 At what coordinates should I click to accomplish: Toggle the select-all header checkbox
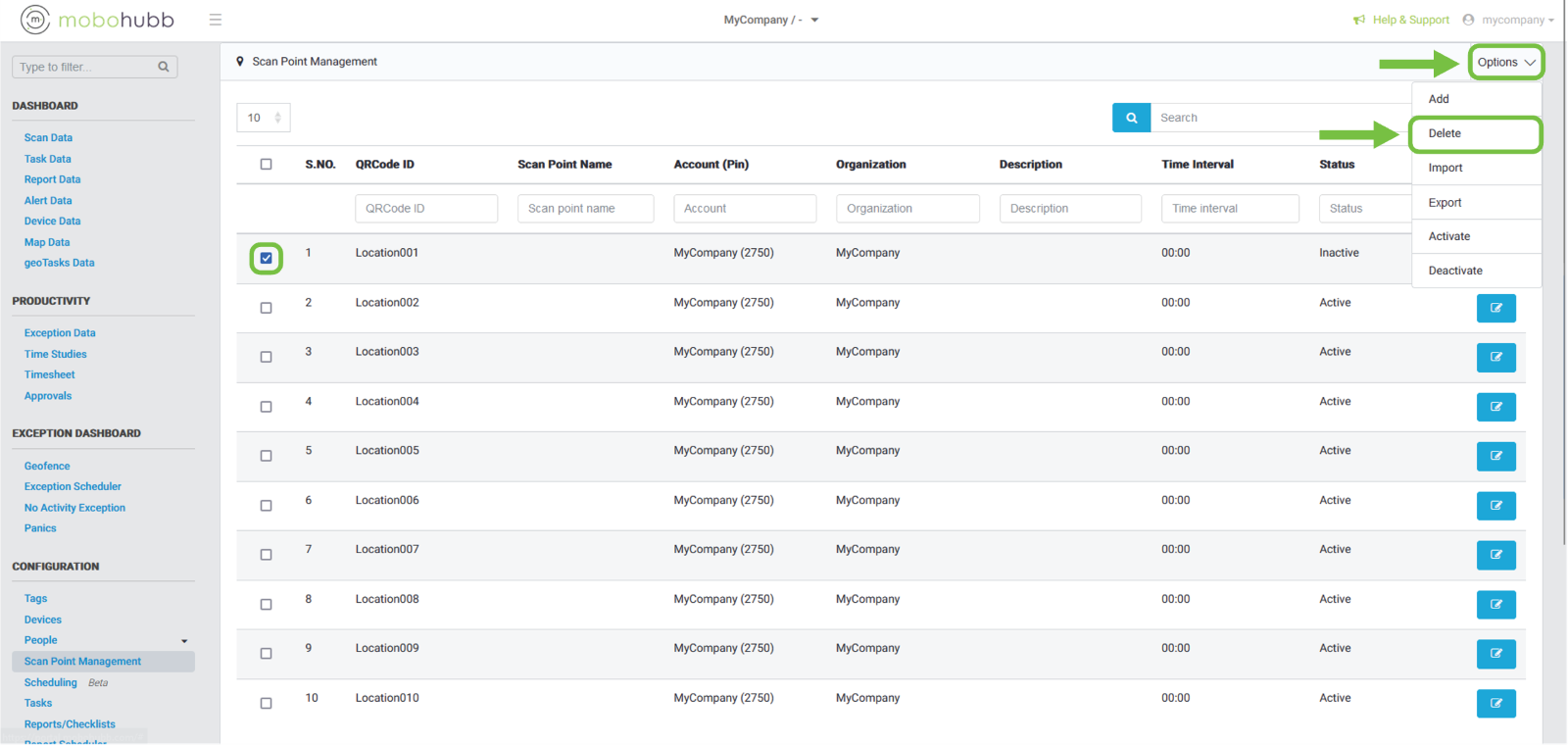266,164
